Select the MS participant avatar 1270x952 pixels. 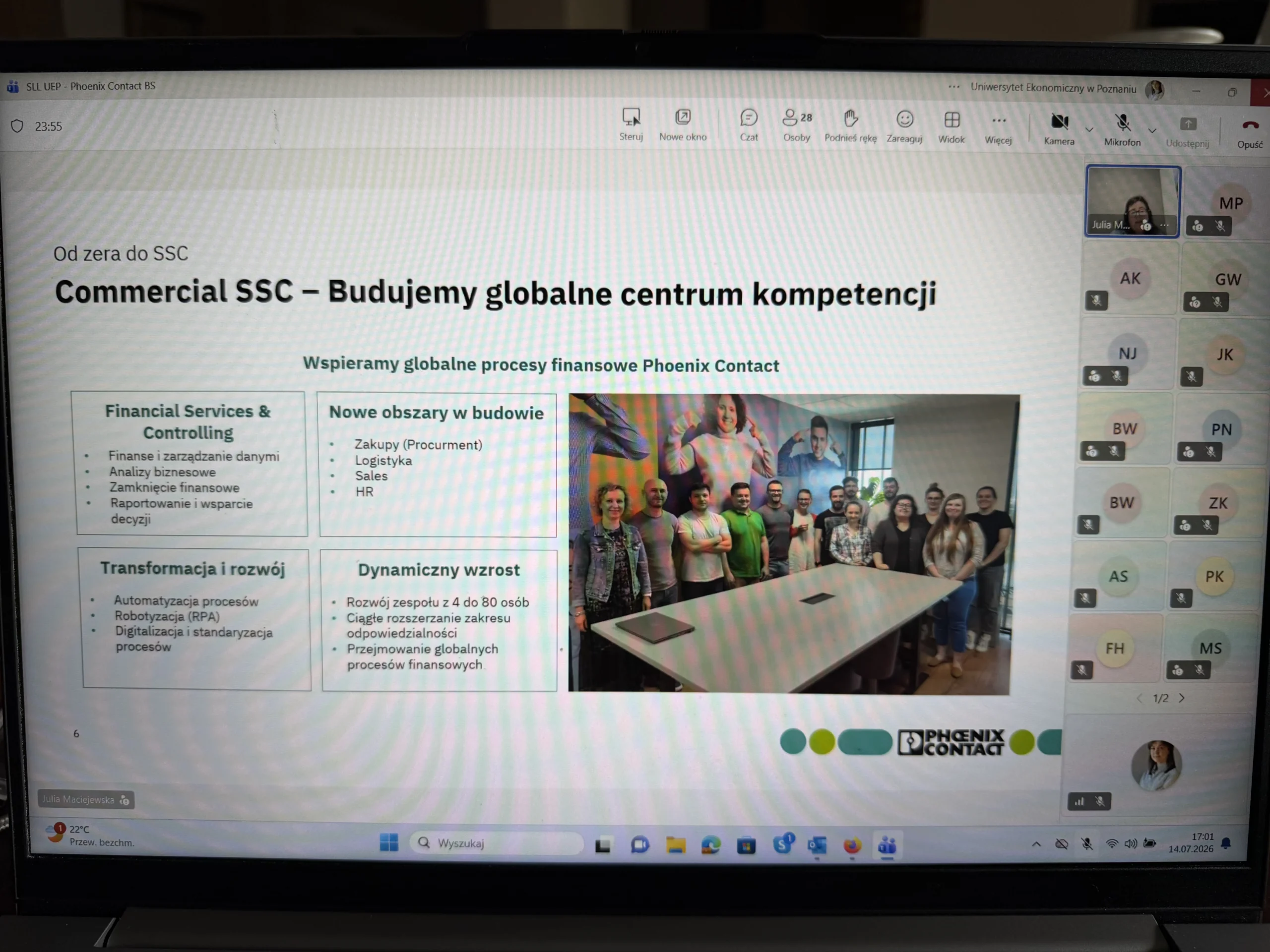[1210, 649]
